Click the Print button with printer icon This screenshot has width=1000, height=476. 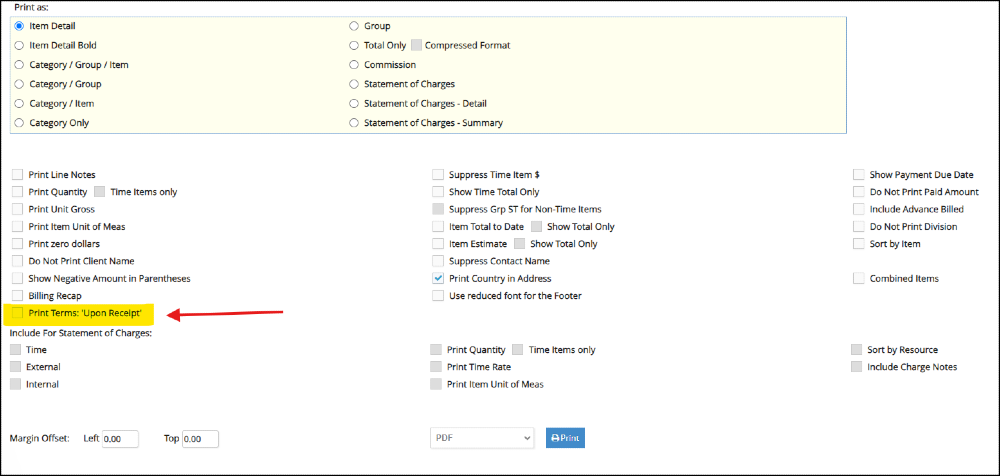[565, 438]
